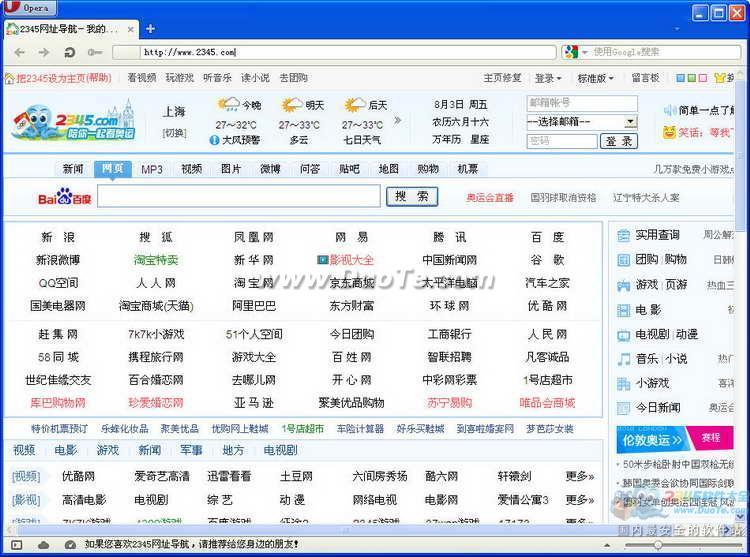Select the 视频 search tab
The image size is (750, 557).
tap(191, 169)
